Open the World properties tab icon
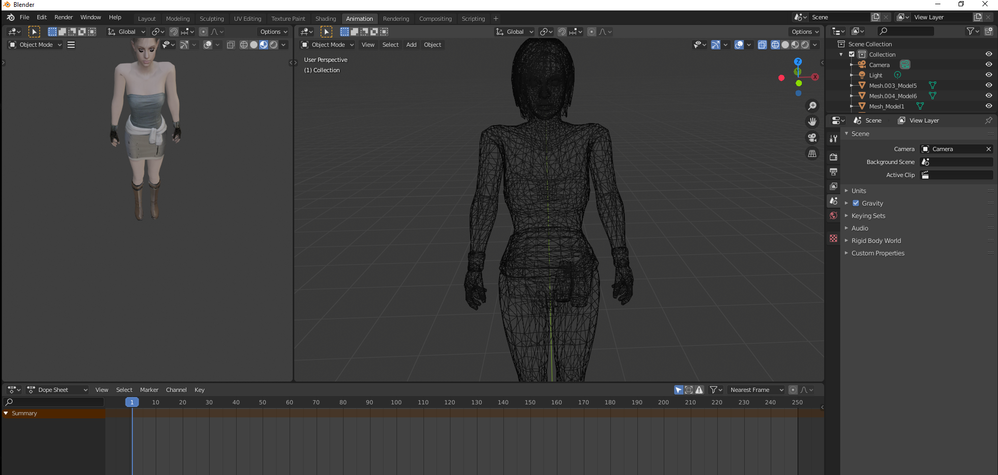Image resolution: width=998 pixels, height=475 pixels. (x=833, y=215)
